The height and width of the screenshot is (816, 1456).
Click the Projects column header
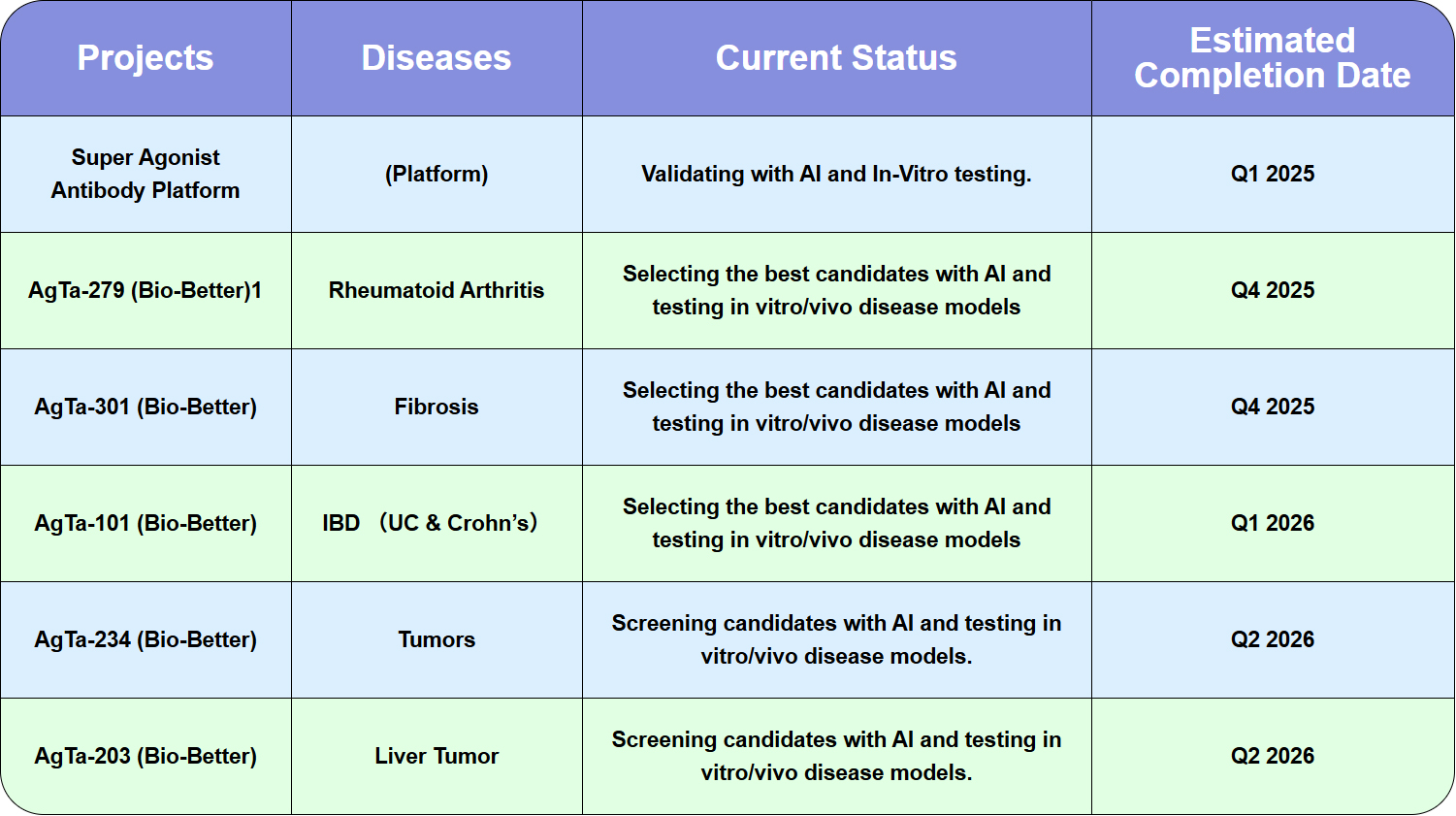tap(146, 58)
